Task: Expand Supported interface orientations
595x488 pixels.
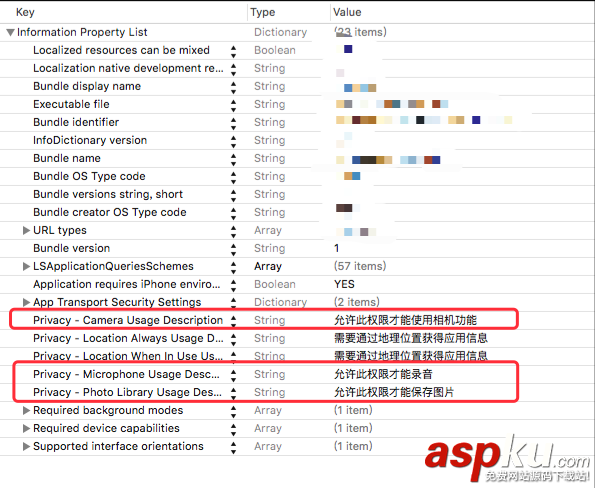Action: pos(26,446)
